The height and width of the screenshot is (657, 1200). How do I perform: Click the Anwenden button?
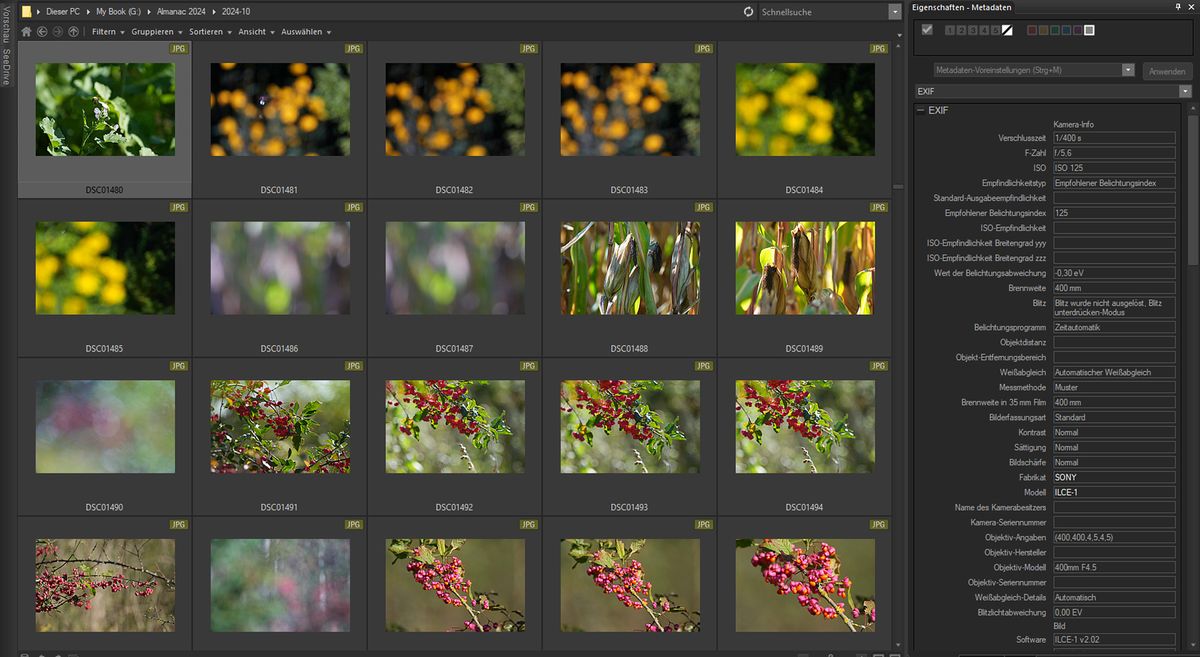pyautogui.click(x=1166, y=71)
